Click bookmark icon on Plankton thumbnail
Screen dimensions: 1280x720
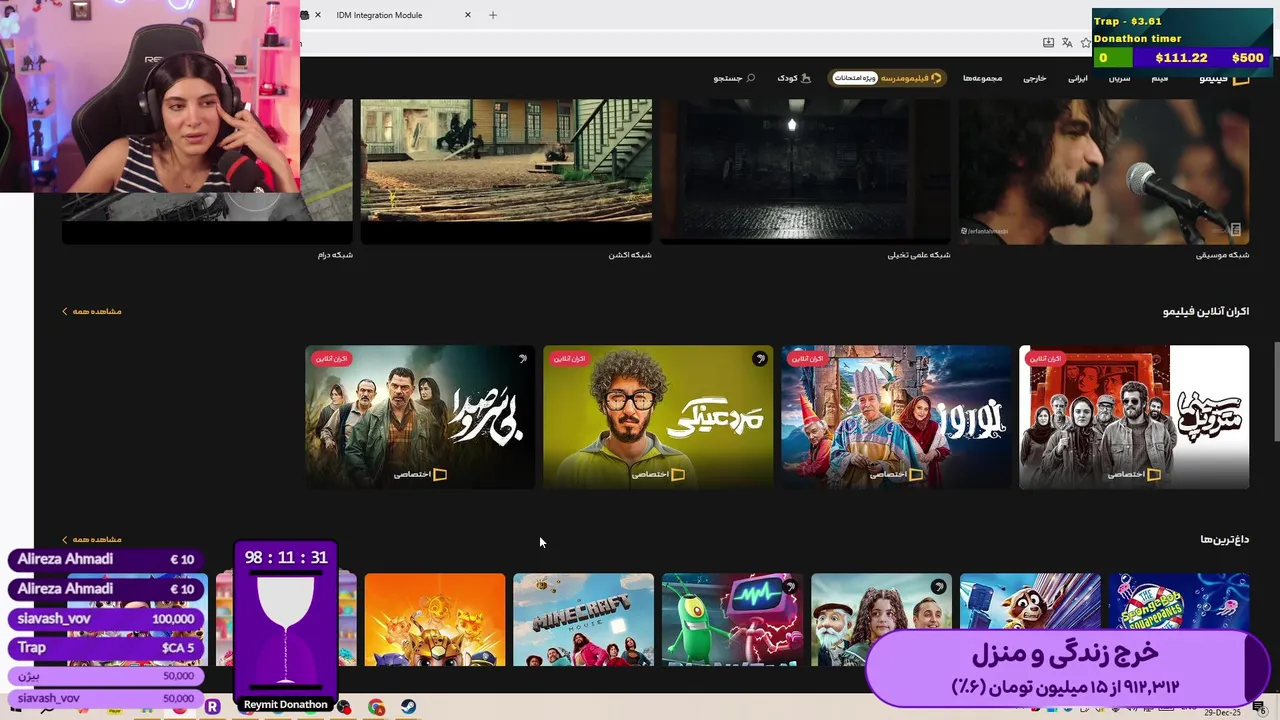pos(789,586)
